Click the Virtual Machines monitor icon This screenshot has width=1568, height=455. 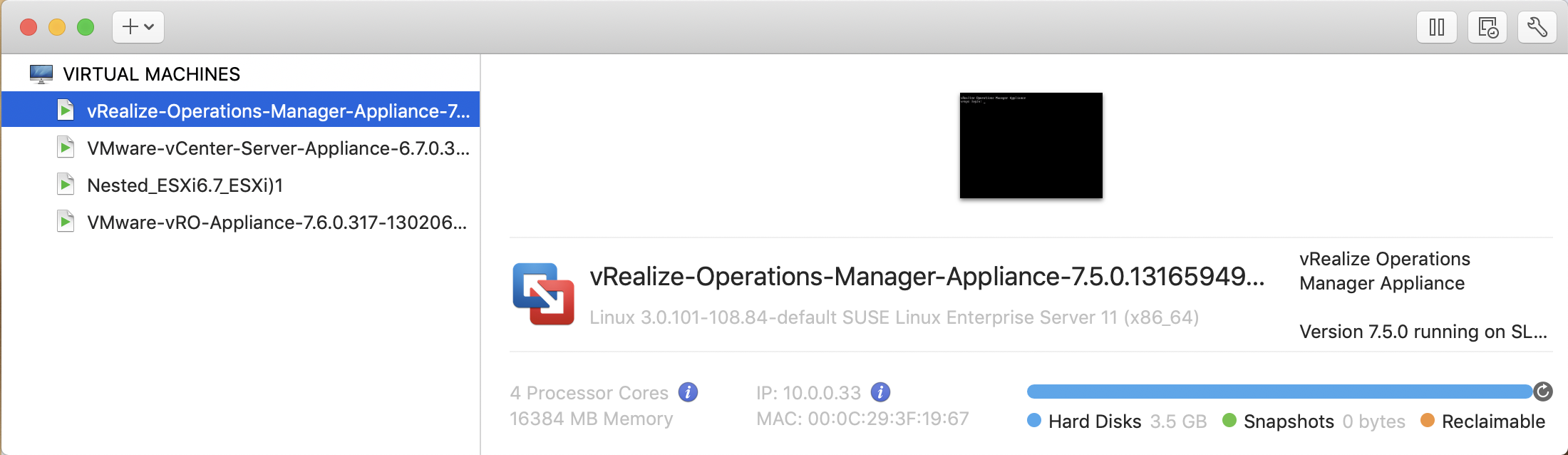(x=41, y=74)
